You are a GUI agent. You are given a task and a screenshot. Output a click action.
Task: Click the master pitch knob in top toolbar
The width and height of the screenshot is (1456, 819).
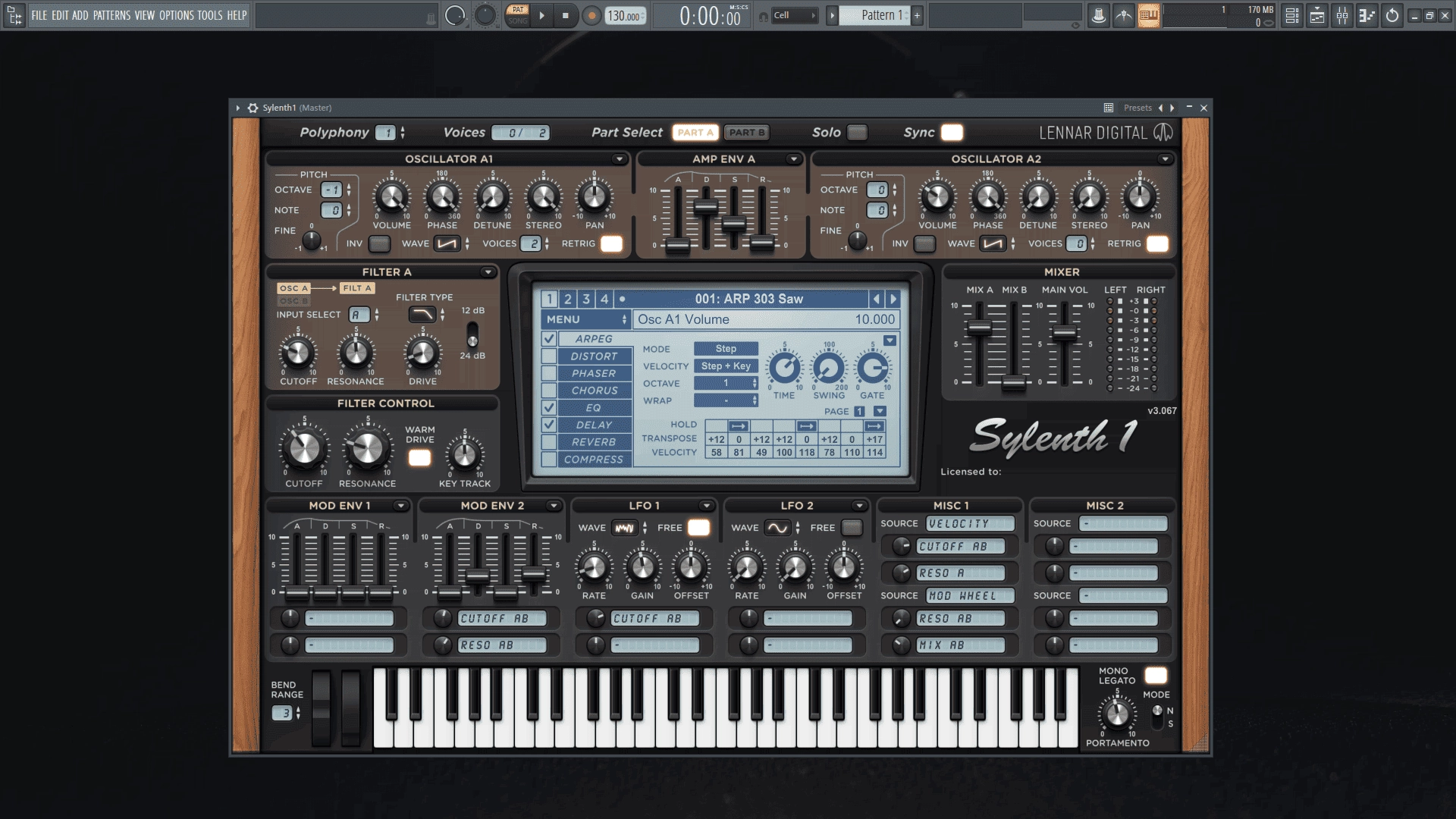tap(485, 15)
